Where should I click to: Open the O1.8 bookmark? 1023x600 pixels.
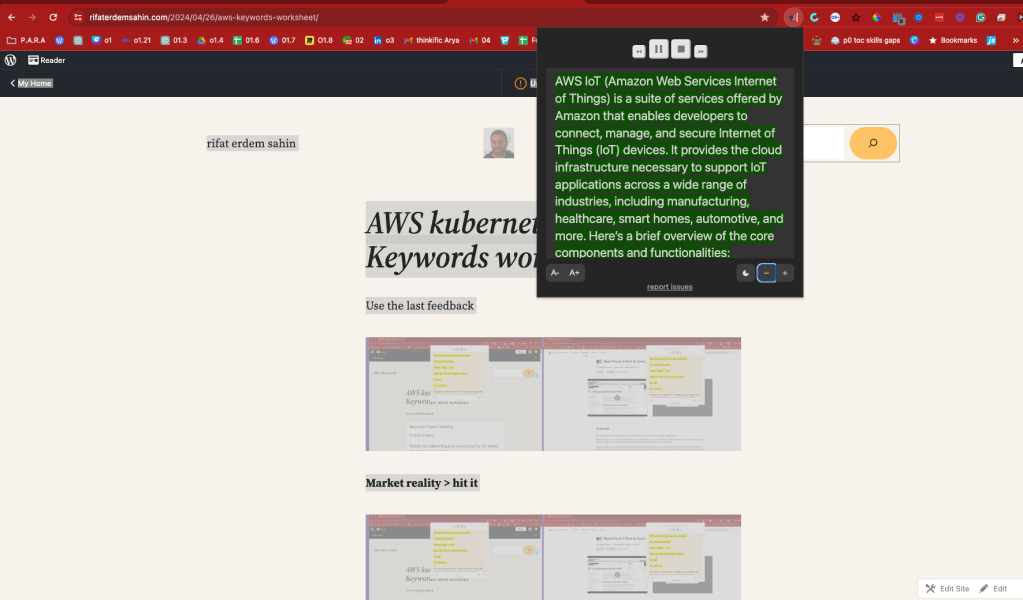318,40
